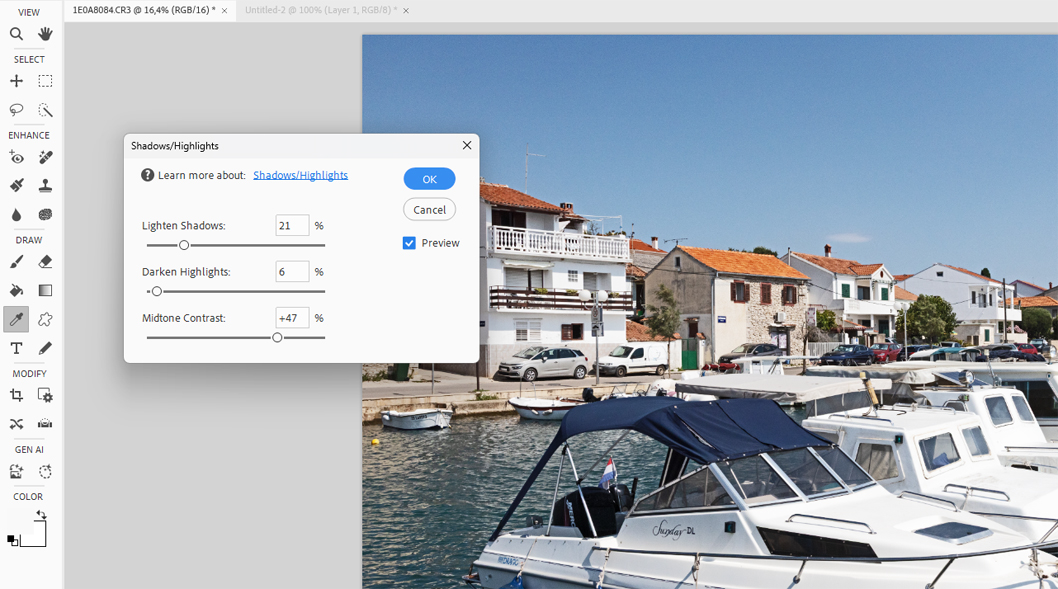
Task: Open the Shadows/Highlights help link
Action: point(300,175)
